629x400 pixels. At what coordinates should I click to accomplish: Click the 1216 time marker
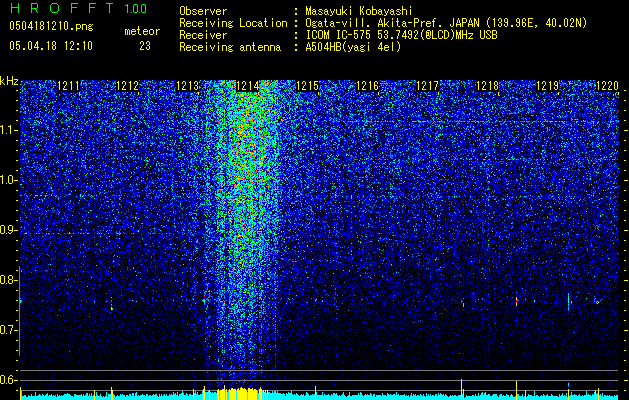367,86
